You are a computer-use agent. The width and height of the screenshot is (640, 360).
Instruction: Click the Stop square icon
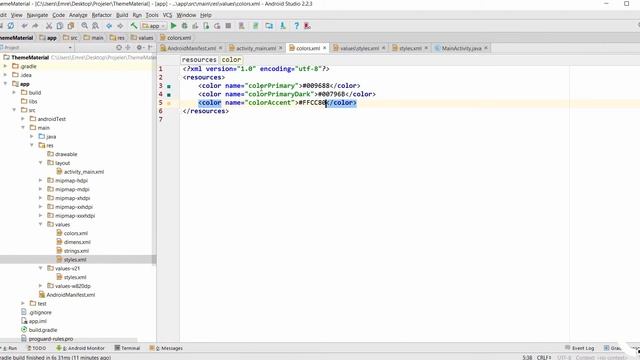click(x=228, y=26)
